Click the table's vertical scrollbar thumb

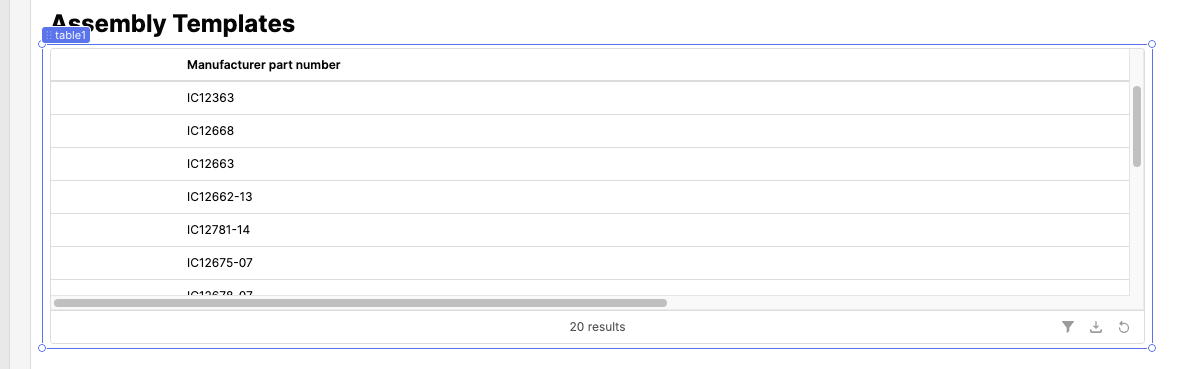click(1137, 126)
